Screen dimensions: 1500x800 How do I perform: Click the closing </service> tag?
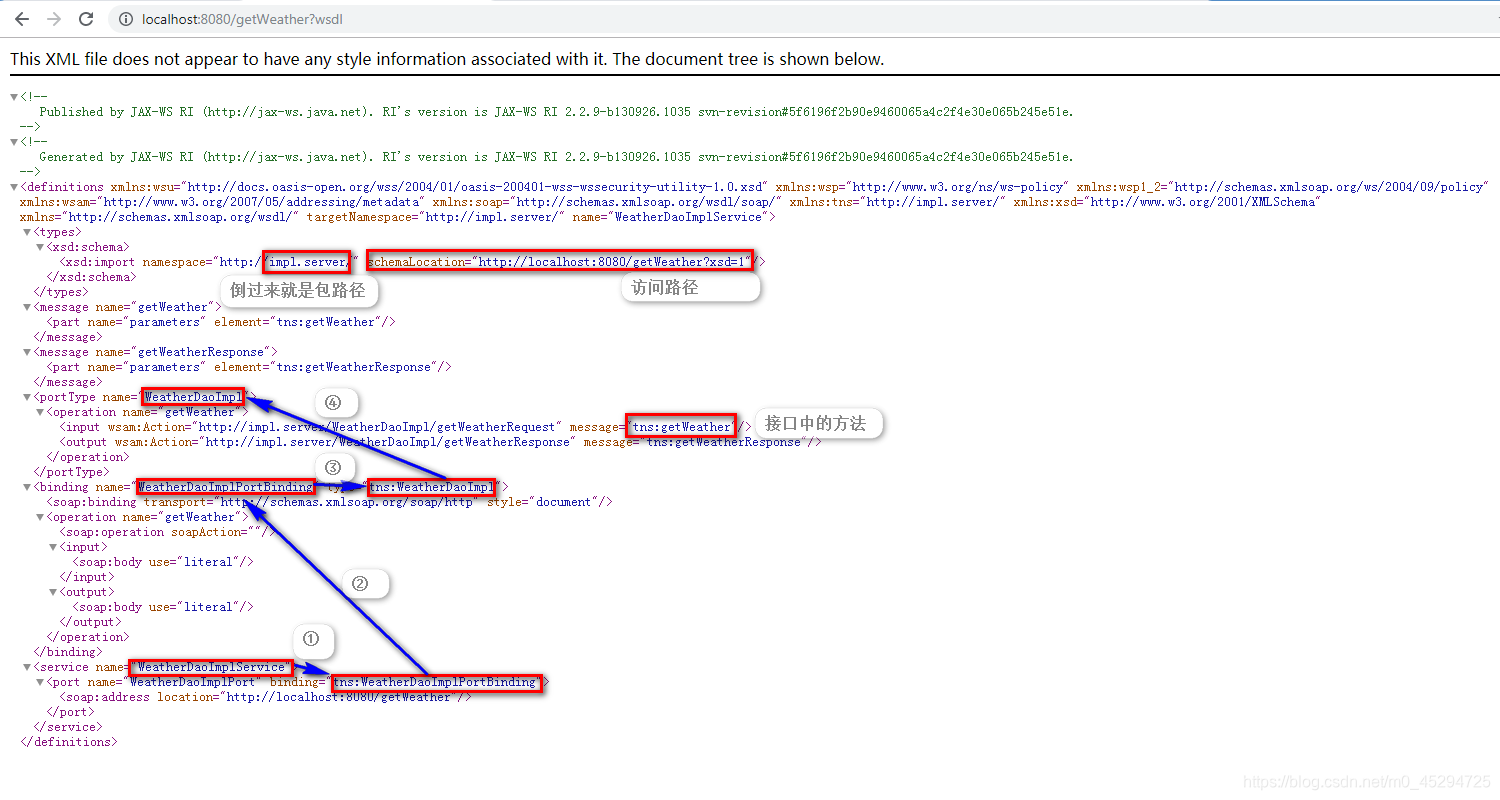click(68, 727)
